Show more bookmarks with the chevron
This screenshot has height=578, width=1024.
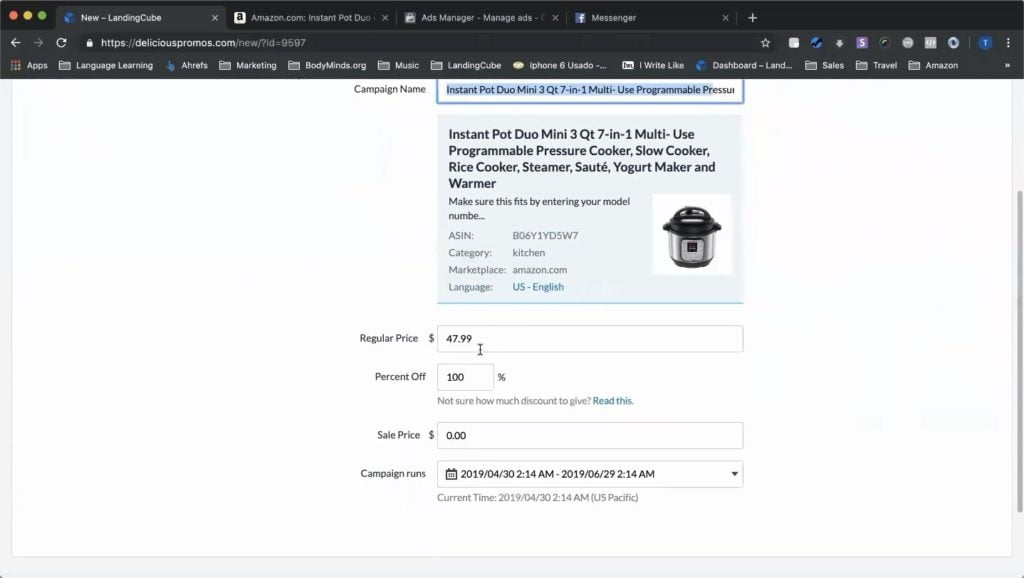click(1007, 65)
